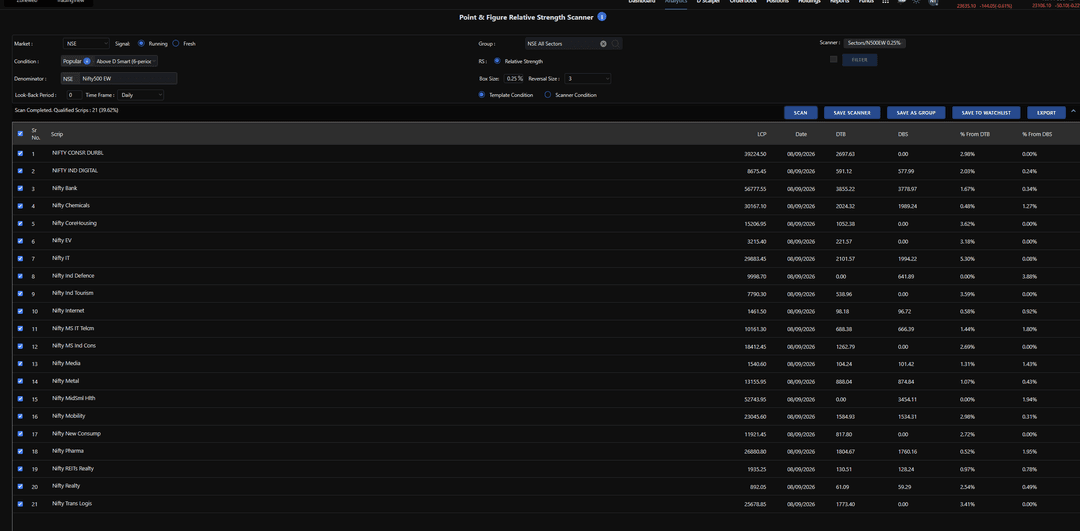Open the Positions tab
This screenshot has width=1080, height=531.
click(x=777, y=2)
